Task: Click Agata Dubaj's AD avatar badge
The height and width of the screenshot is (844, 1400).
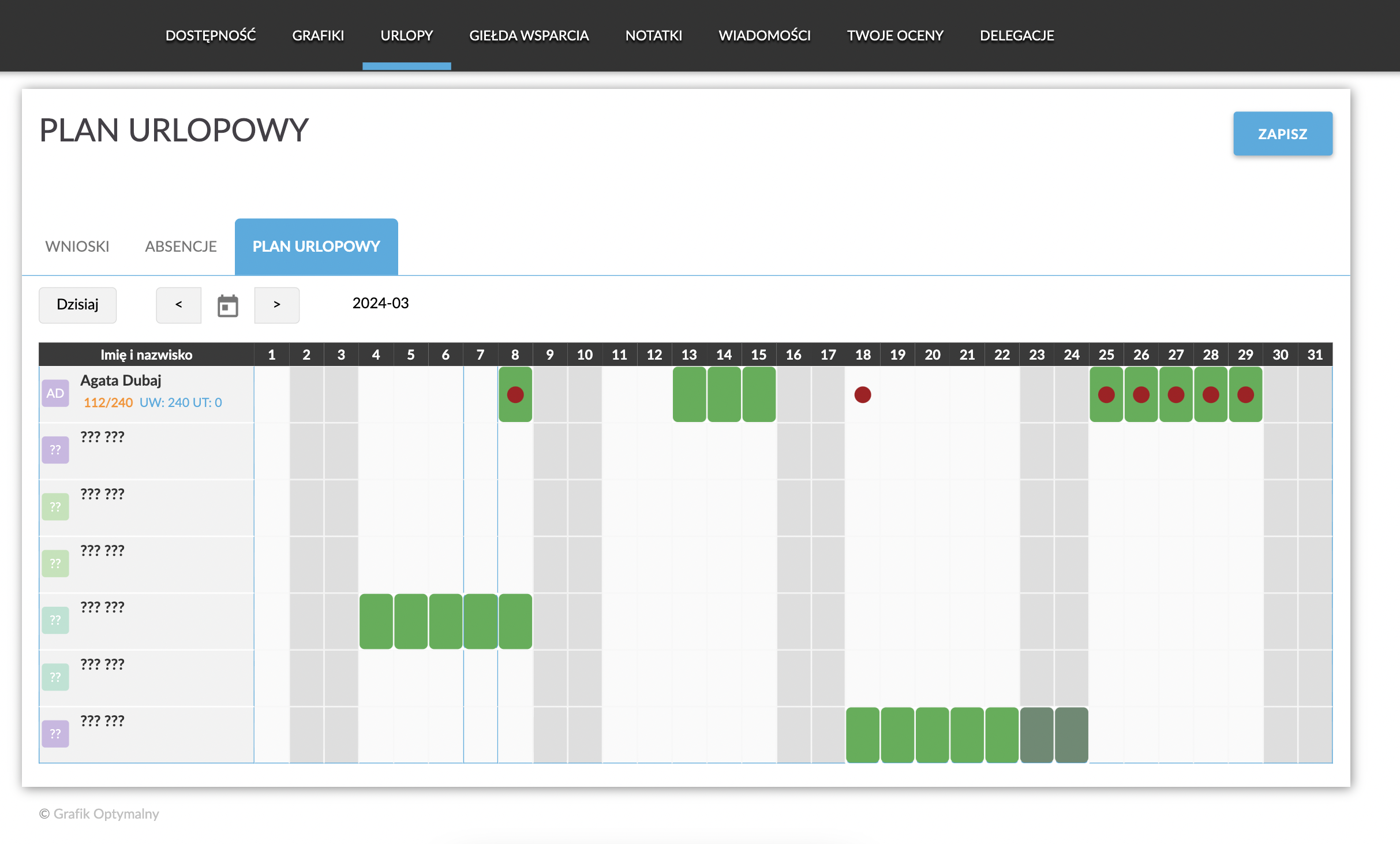Action: coord(55,393)
